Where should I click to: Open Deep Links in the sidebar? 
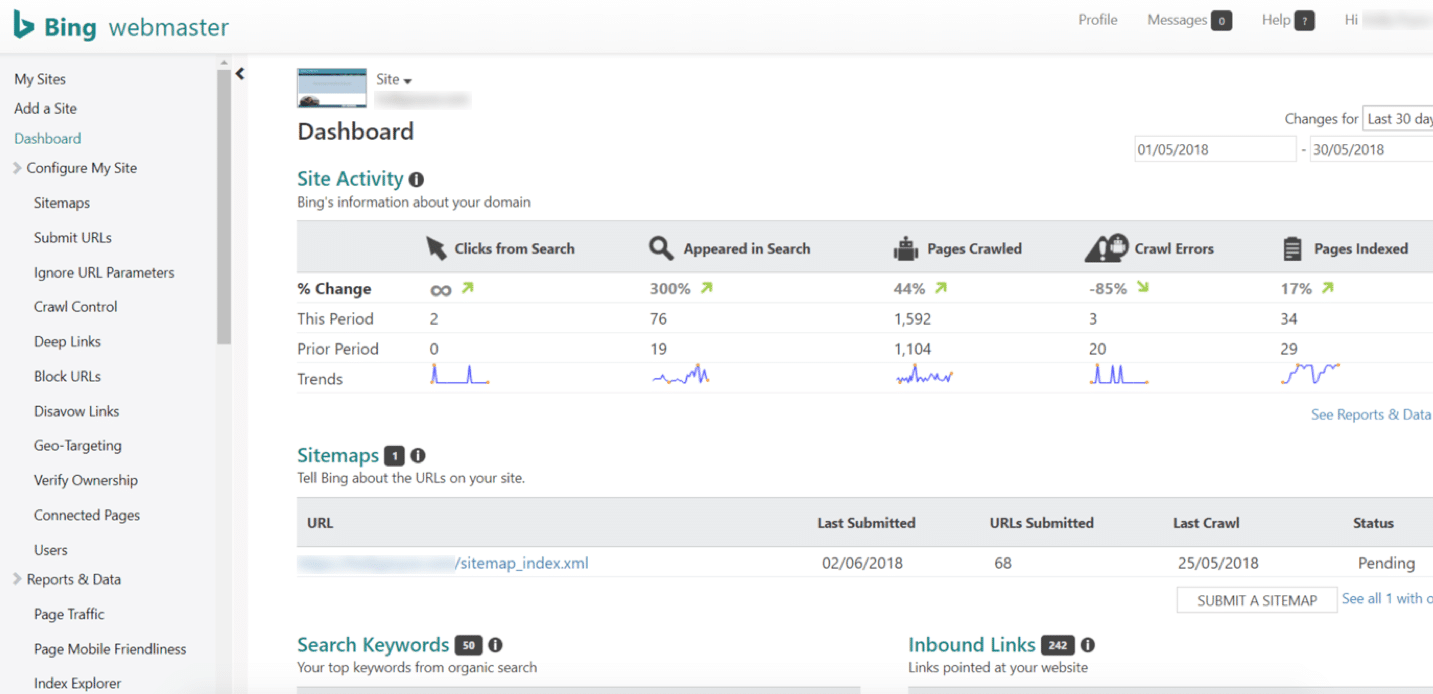pos(67,342)
